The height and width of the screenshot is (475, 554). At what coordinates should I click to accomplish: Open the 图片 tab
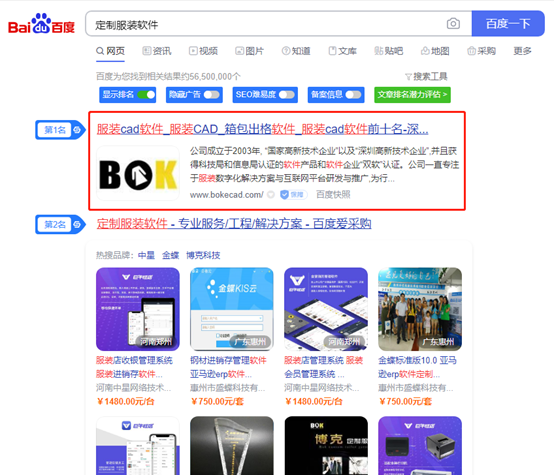click(x=249, y=51)
